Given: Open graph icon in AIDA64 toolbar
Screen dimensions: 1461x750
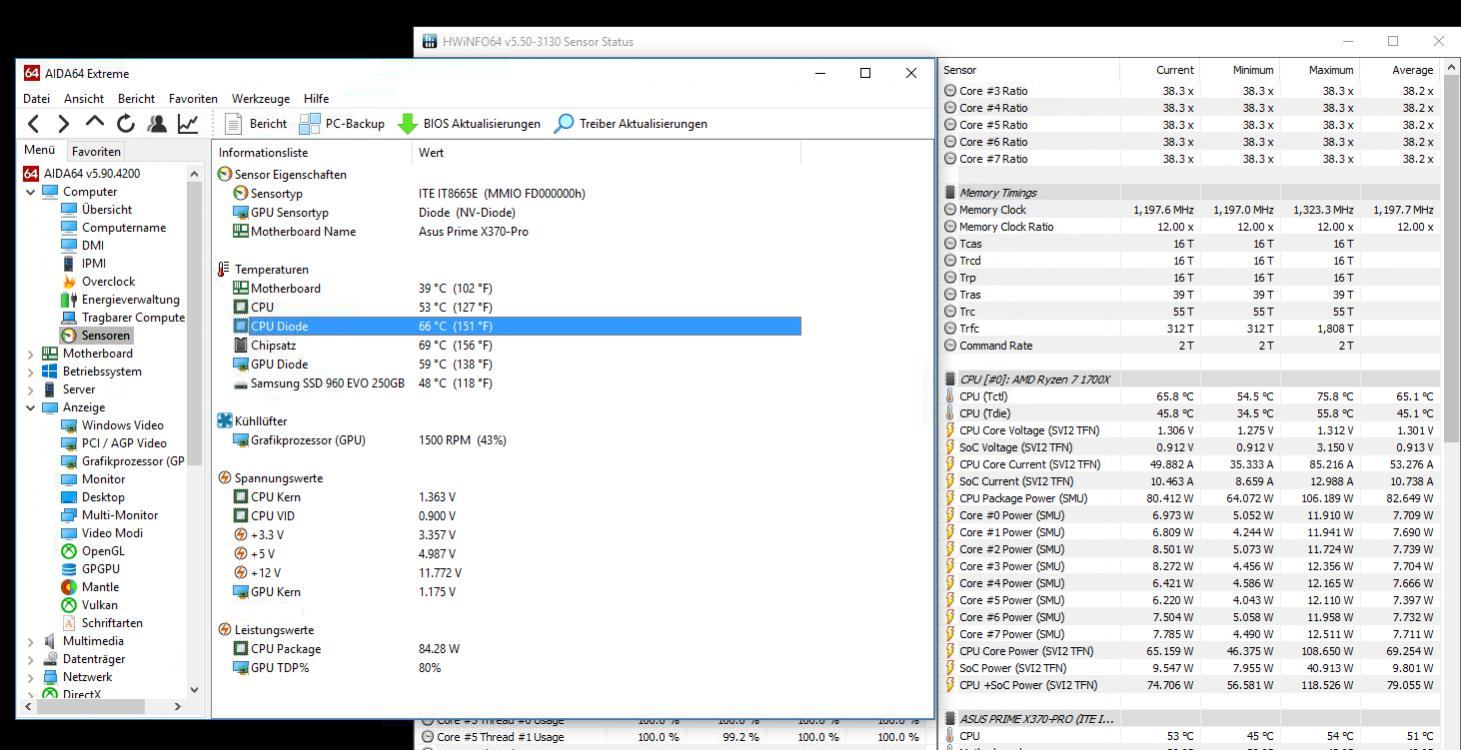Looking at the screenshot, I should coord(187,124).
